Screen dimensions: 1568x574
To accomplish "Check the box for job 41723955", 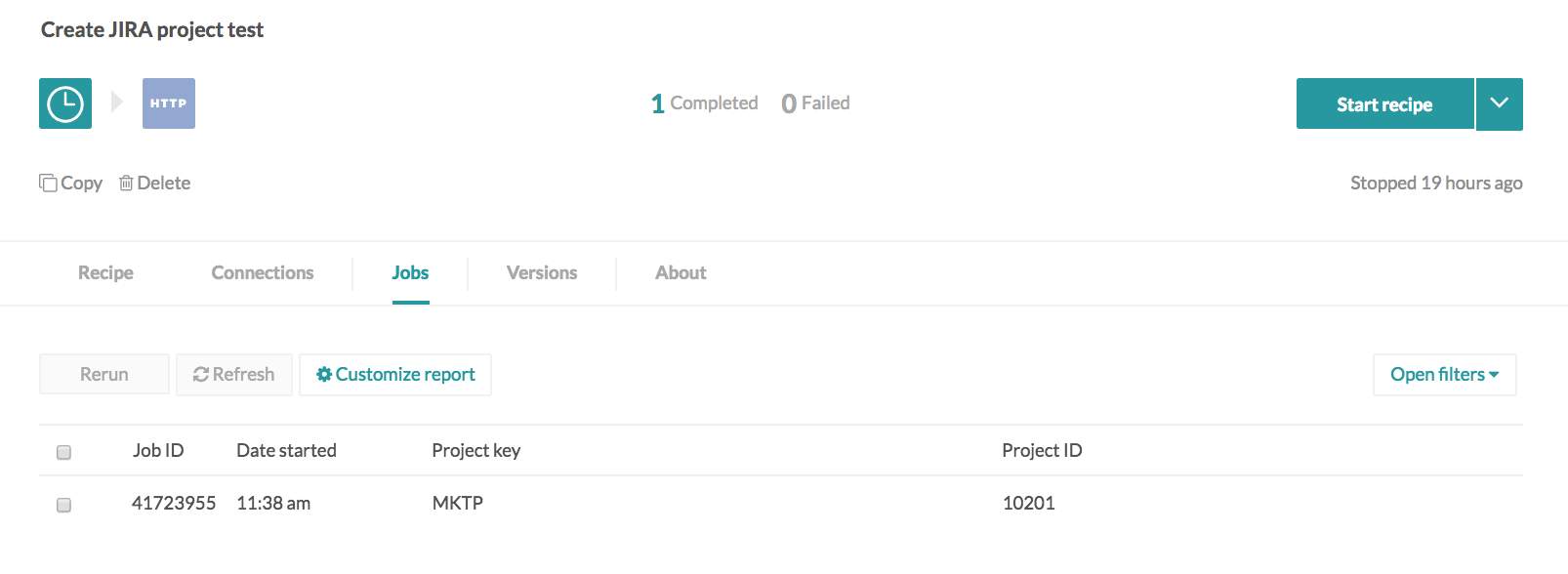I will [x=64, y=505].
